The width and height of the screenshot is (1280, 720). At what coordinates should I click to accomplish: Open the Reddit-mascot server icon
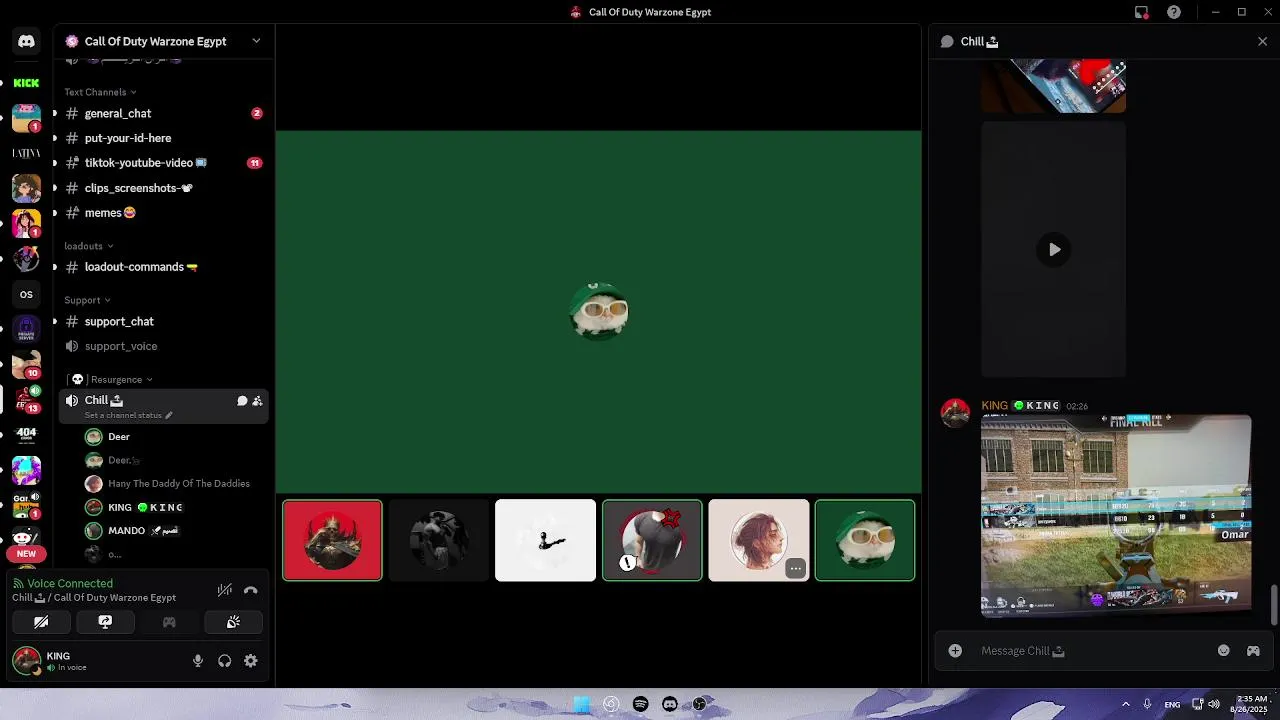tap(26, 538)
